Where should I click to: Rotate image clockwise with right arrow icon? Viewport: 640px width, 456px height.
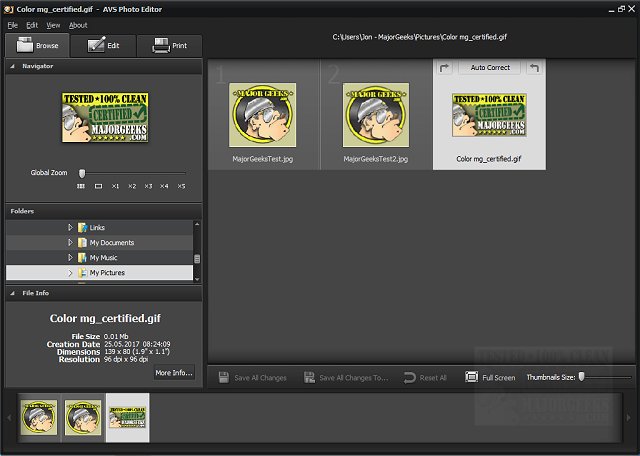pyautogui.click(x=445, y=68)
